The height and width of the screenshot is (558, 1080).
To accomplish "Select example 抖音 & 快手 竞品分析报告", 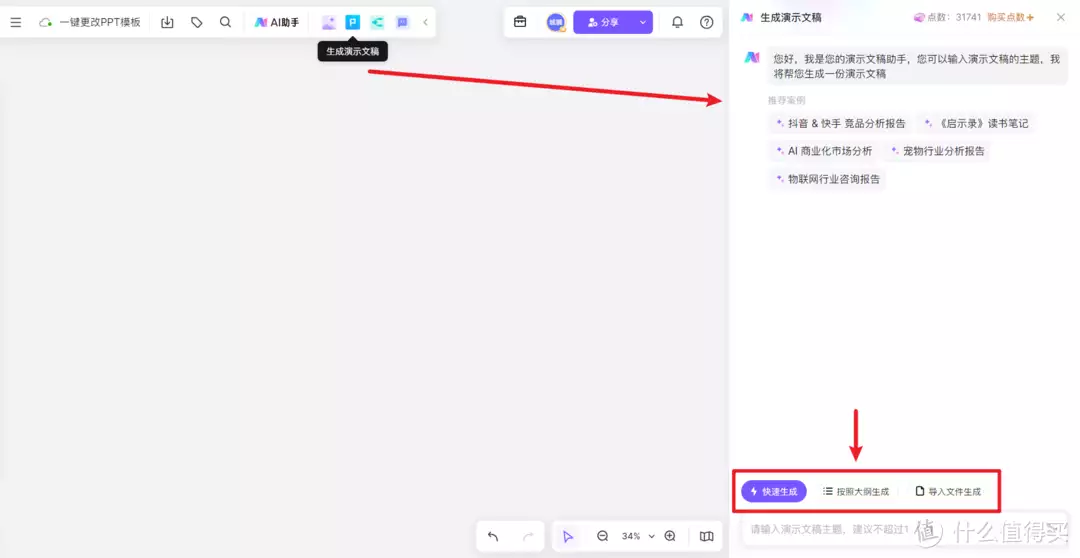I will [x=840, y=123].
